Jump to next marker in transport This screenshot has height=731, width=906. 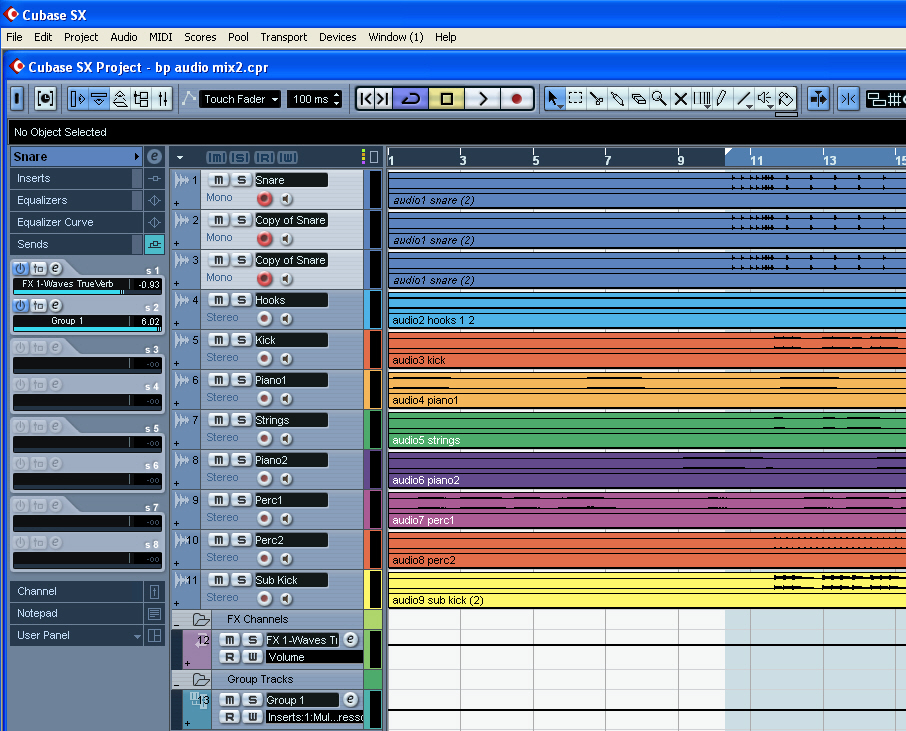383,99
